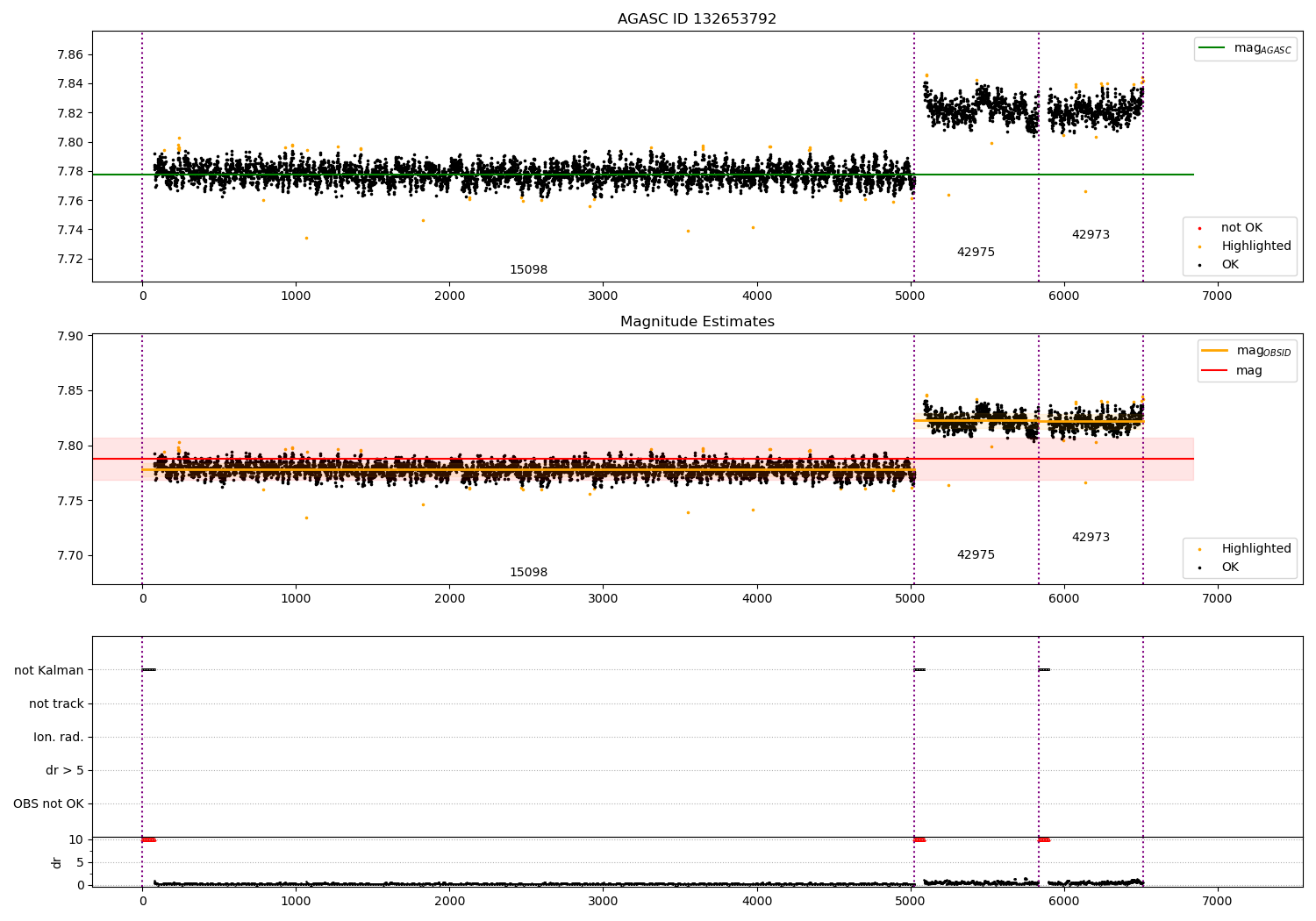
Task: Click the "Magnitude Estimates" plot title
Action: 697,322
